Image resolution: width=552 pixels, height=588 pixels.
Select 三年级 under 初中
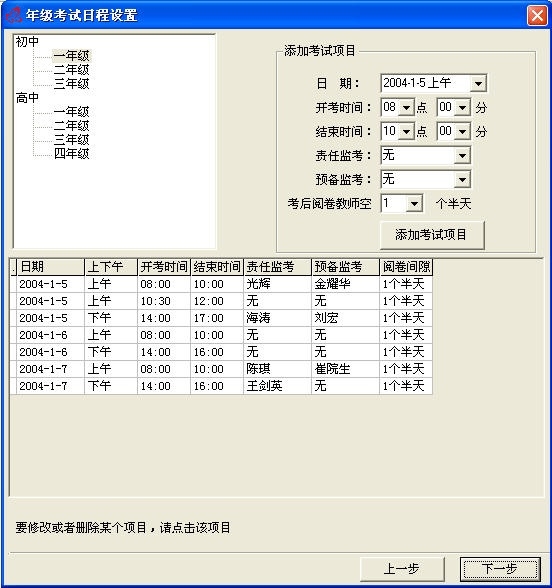tap(71, 84)
